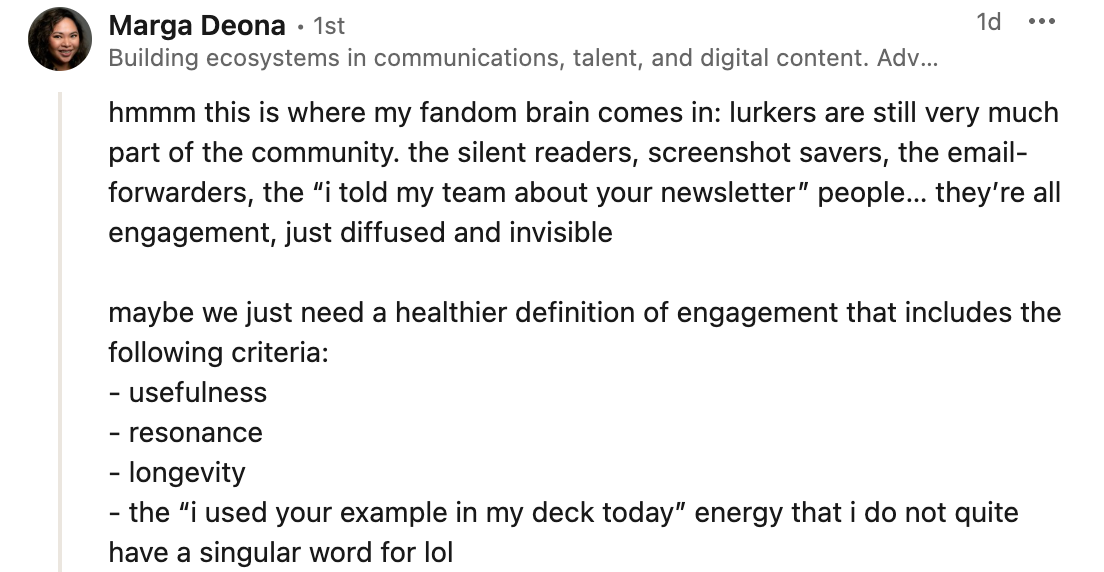Click the 'following criteria:' text line
1104x572 pixels.
click(218, 352)
